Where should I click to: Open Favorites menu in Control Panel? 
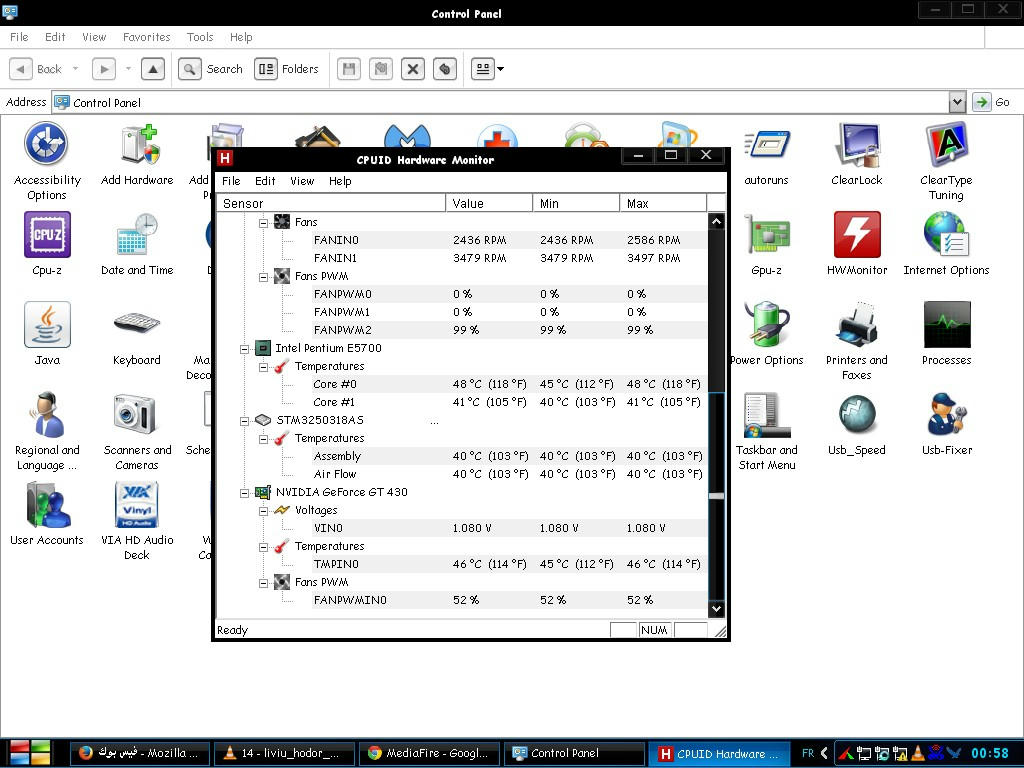[x=146, y=37]
